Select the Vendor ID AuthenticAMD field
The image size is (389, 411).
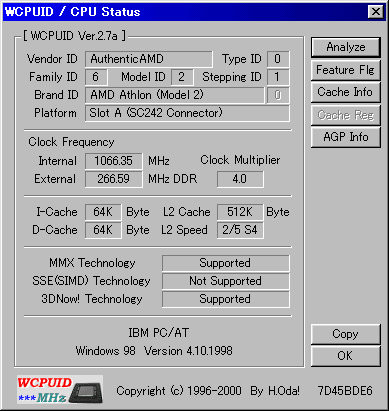point(149,59)
